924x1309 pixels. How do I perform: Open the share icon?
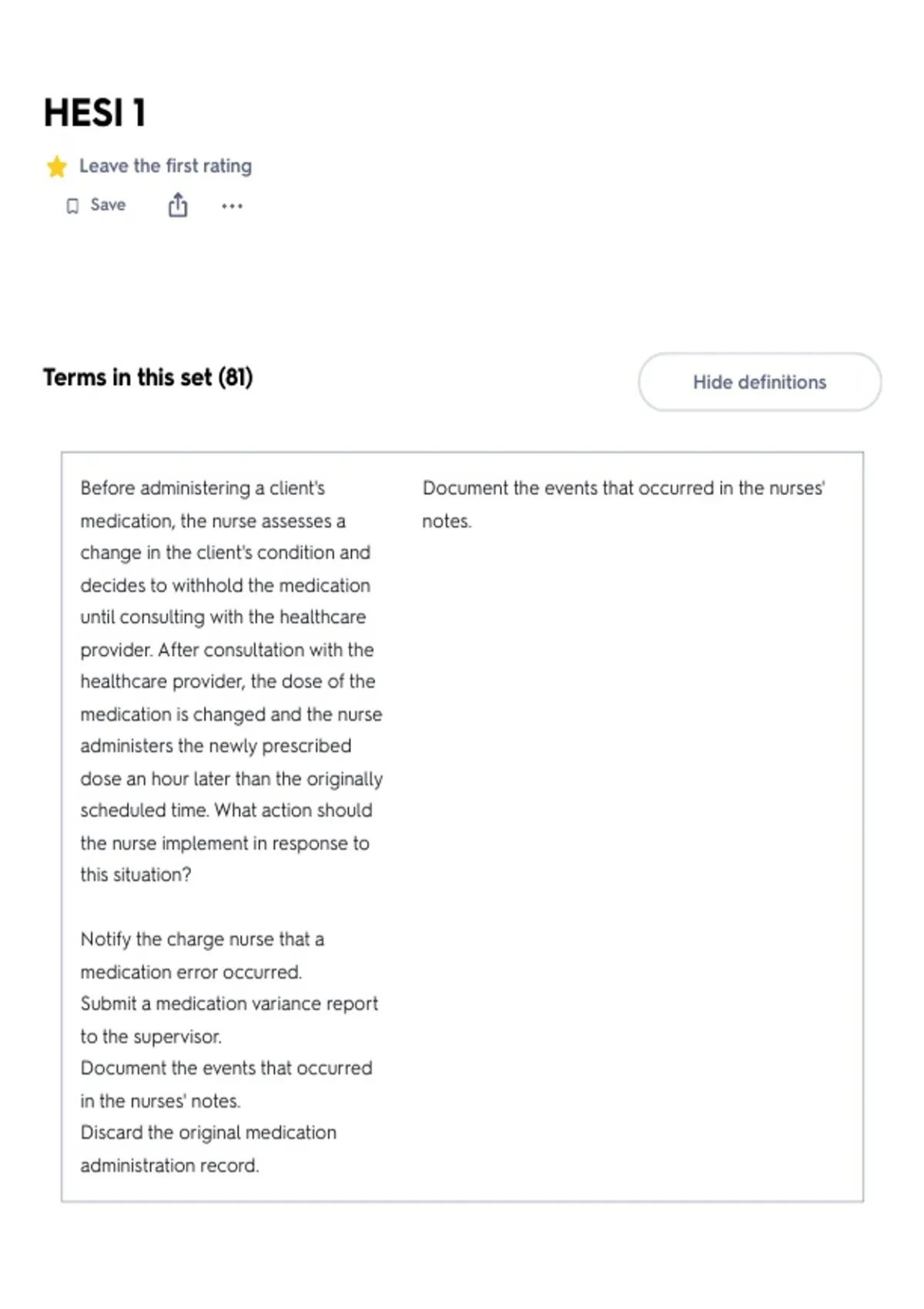click(x=178, y=205)
